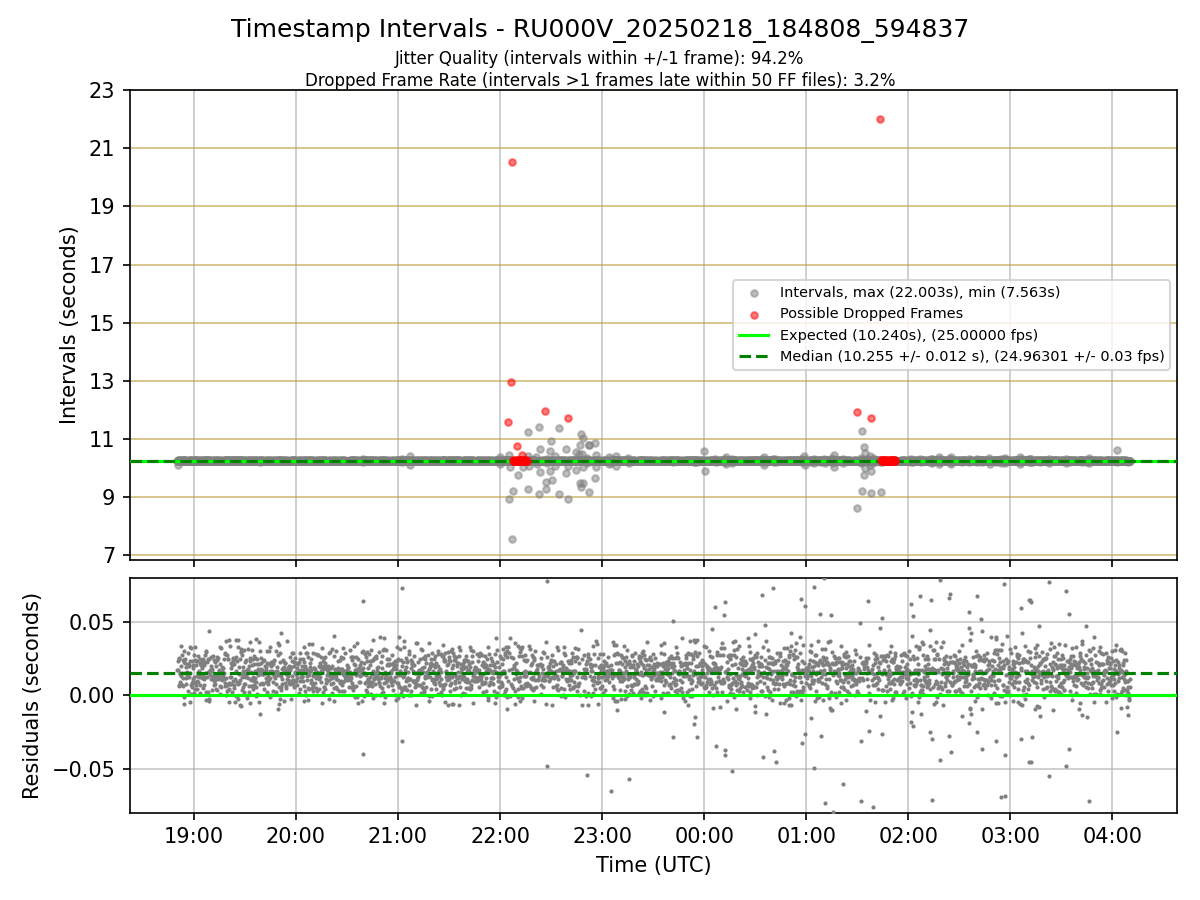
Task: Click the "19:00" x-axis tick label
Action: pos(193,835)
